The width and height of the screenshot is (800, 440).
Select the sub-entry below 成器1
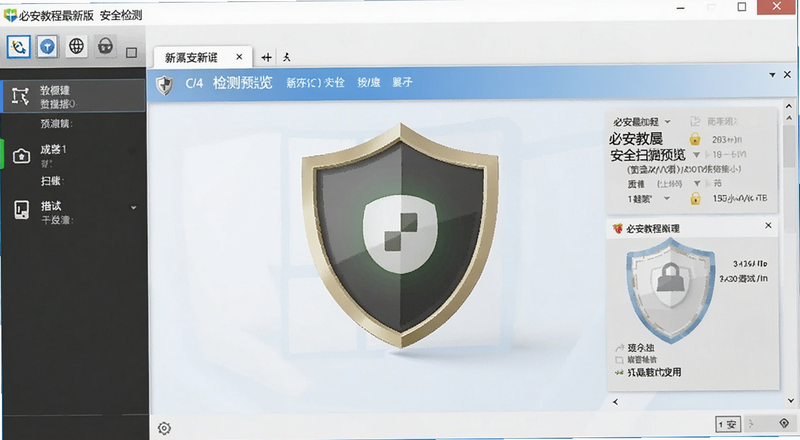(x=52, y=181)
